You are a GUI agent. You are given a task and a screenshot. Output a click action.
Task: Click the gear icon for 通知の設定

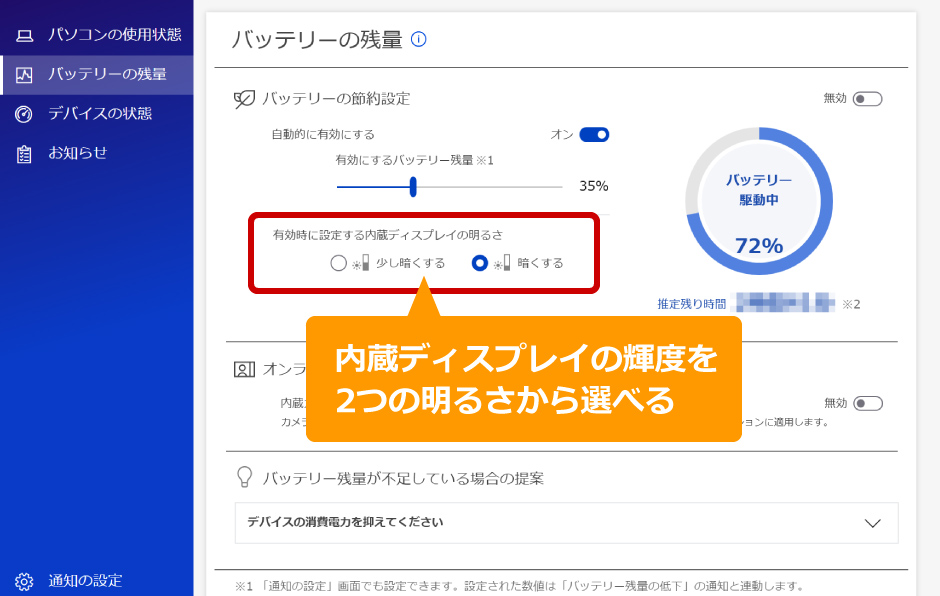coord(24,581)
